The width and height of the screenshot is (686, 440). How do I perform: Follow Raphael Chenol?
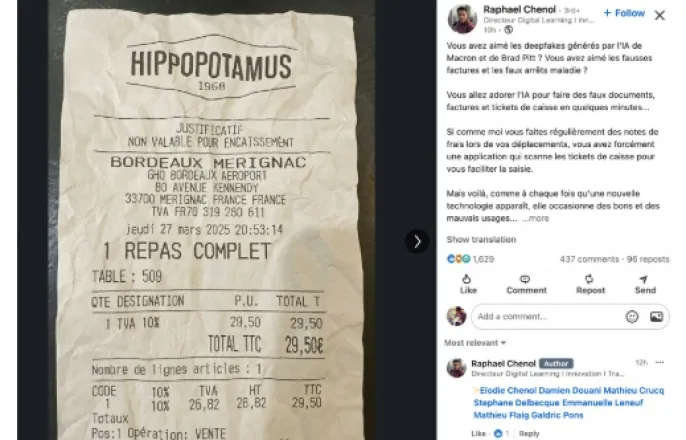(x=624, y=13)
